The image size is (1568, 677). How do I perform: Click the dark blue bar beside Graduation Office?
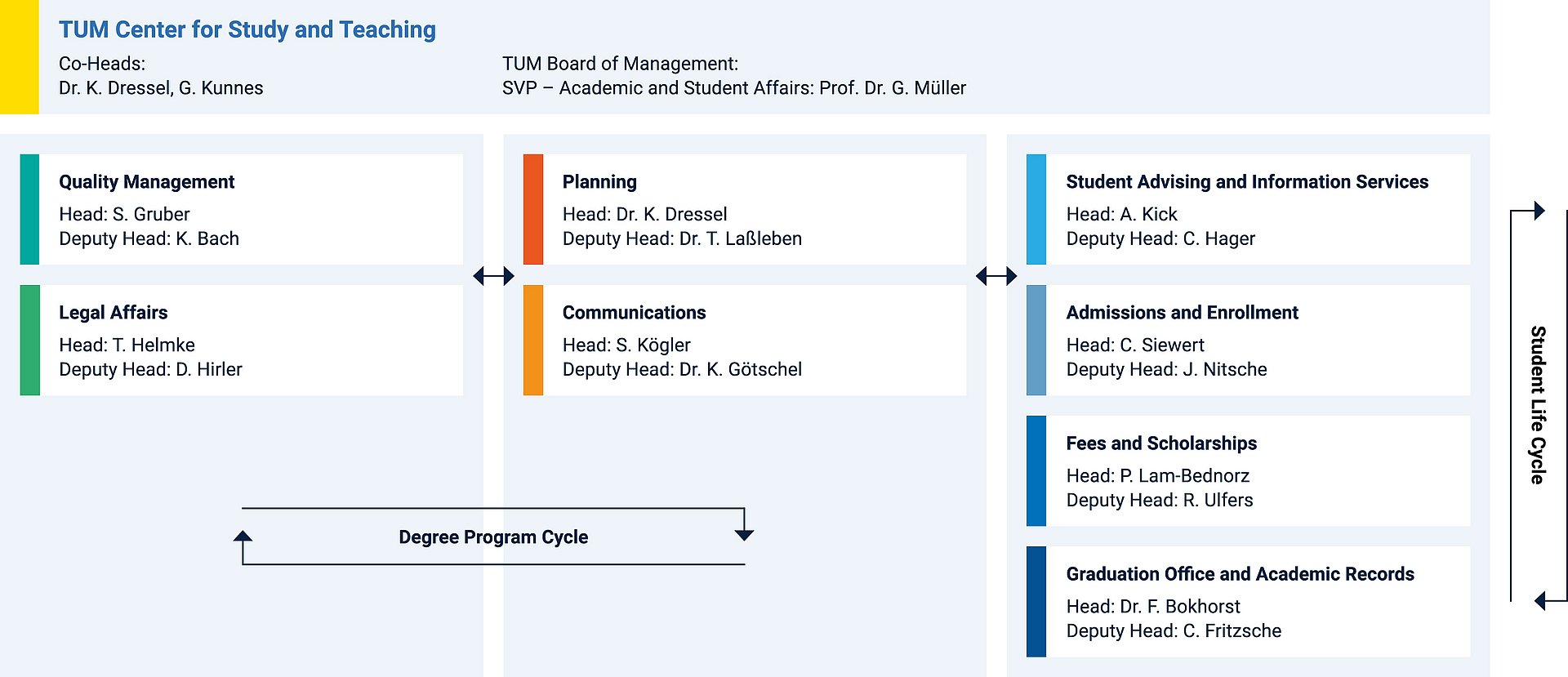click(x=1036, y=601)
